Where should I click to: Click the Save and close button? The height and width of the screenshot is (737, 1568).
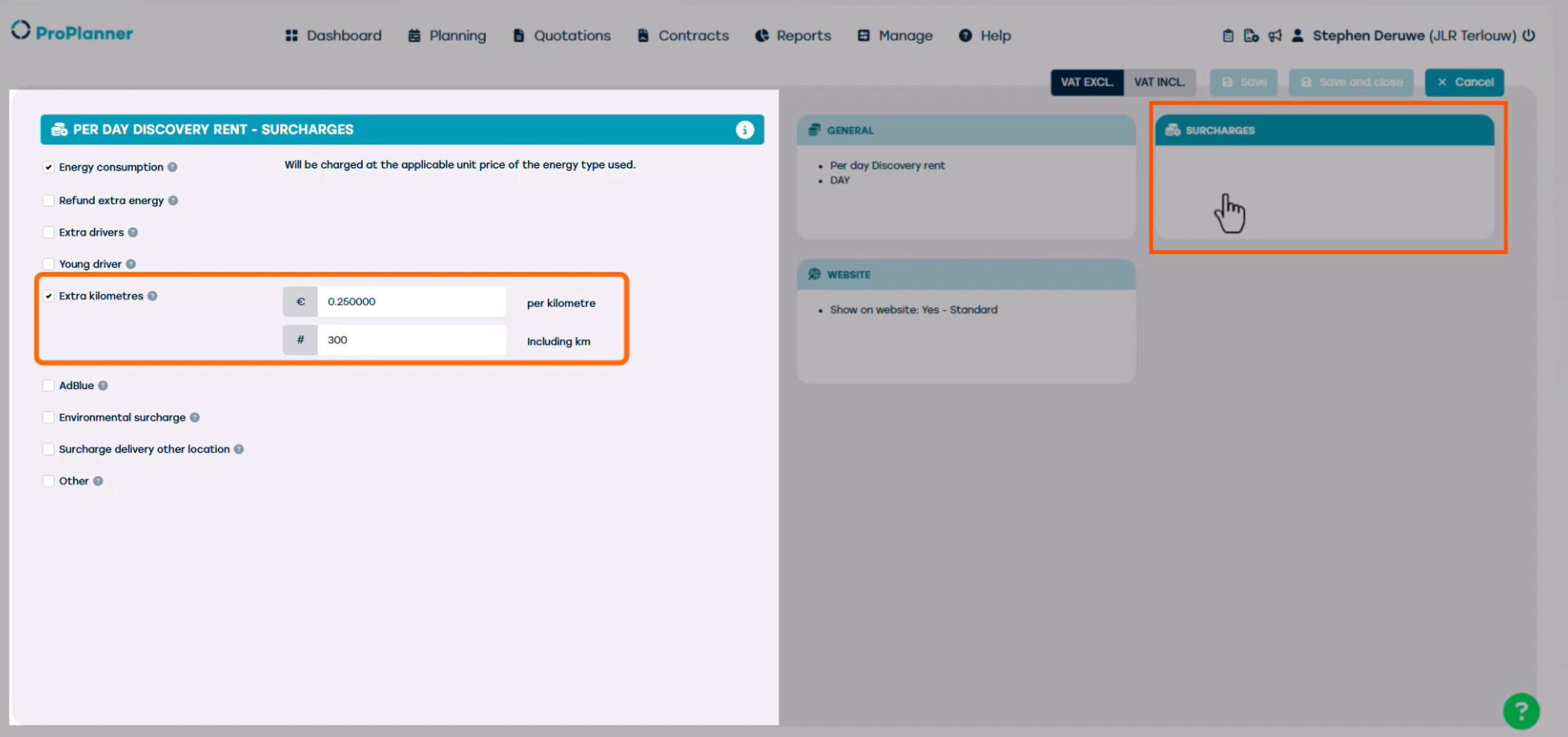pos(1351,82)
